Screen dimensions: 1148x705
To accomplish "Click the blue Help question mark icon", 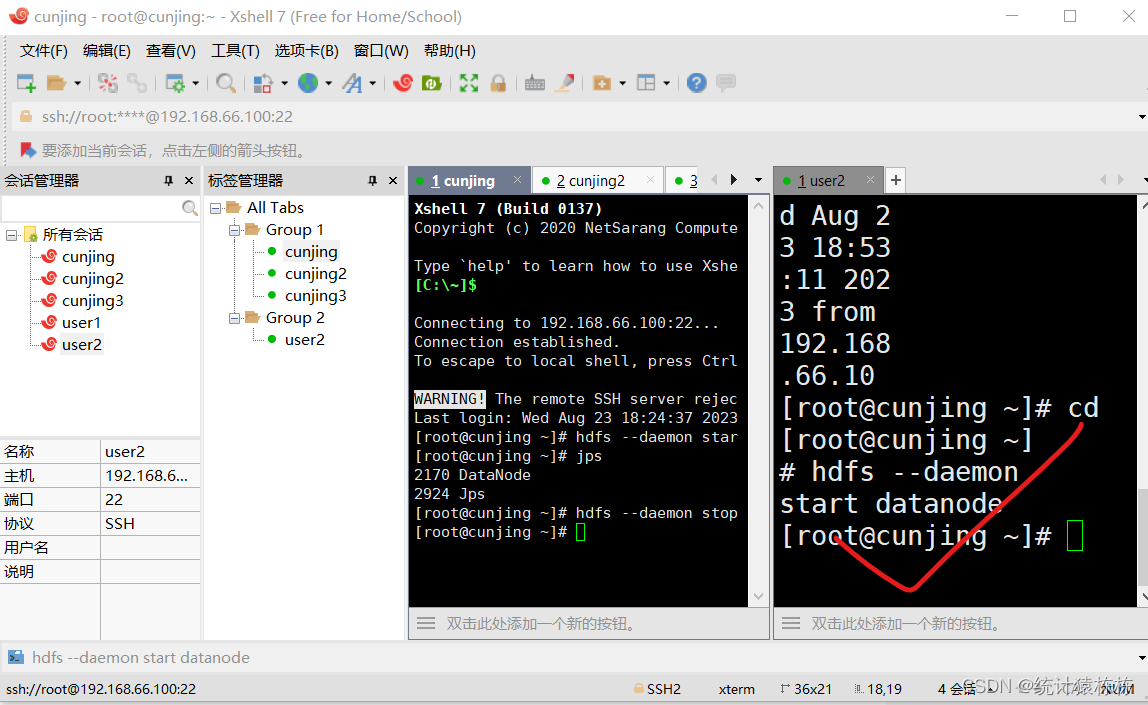I will click(697, 83).
